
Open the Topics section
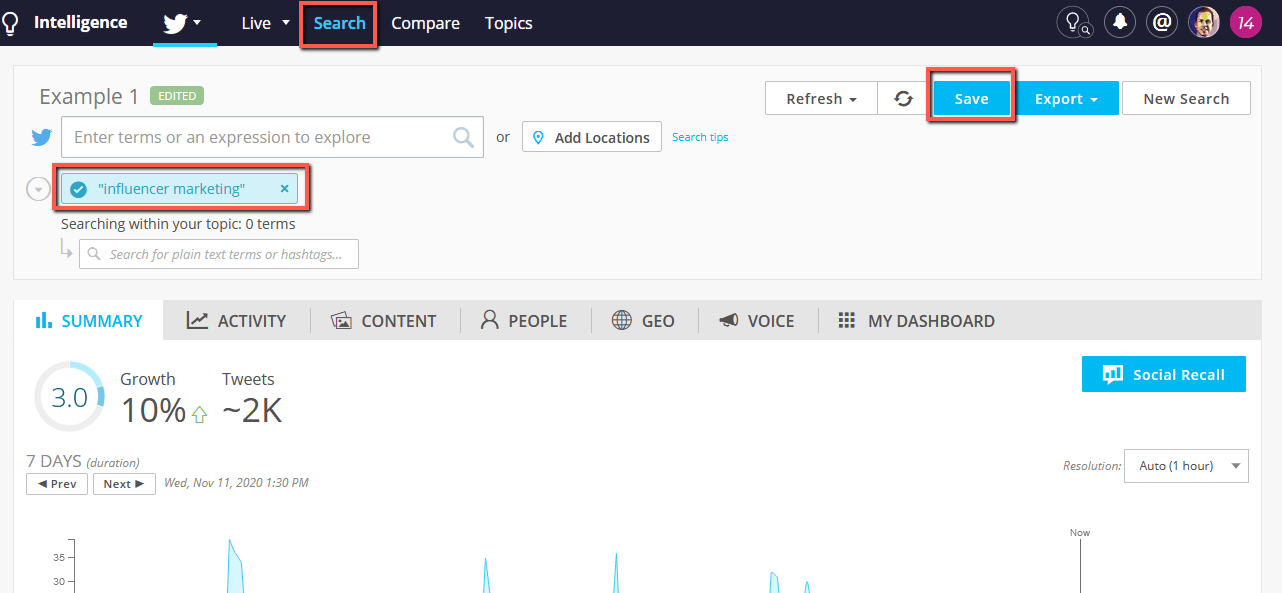pyautogui.click(x=508, y=23)
